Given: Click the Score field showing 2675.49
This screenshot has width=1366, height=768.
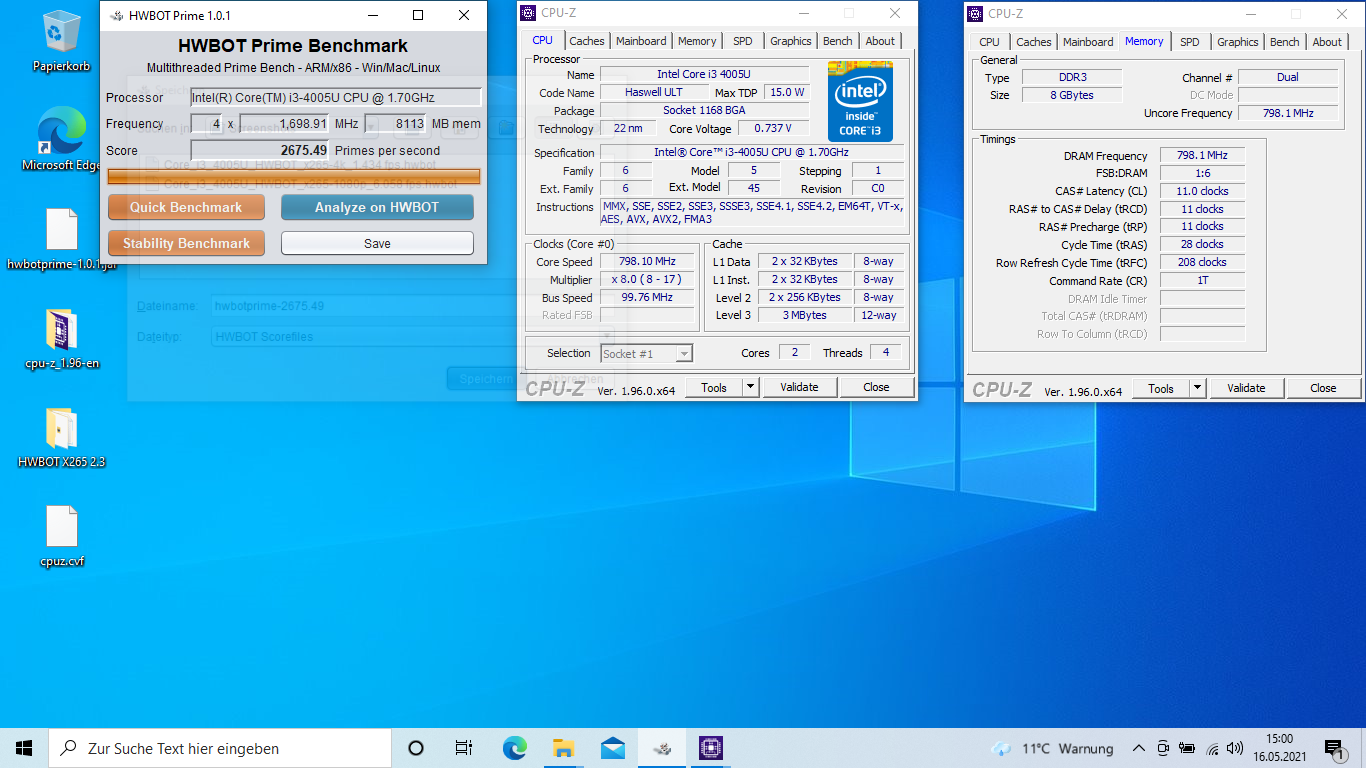Looking at the screenshot, I should pos(260,150).
